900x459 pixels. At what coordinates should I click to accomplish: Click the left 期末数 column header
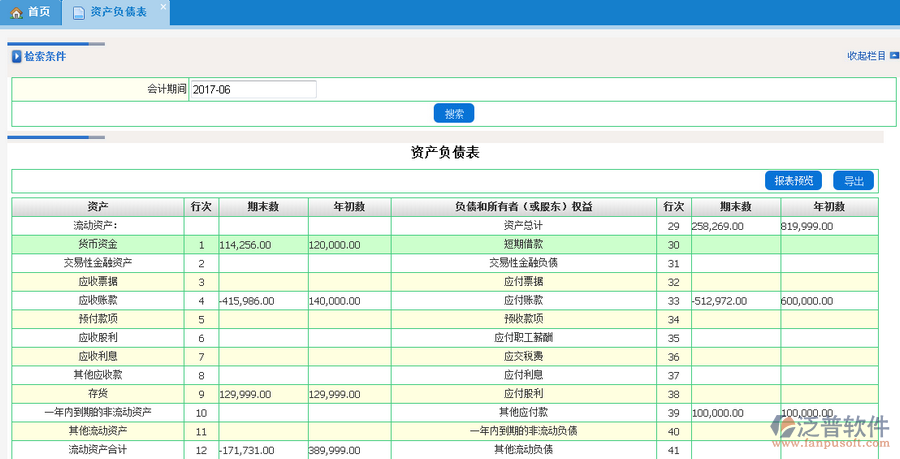[x=263, y=207]
